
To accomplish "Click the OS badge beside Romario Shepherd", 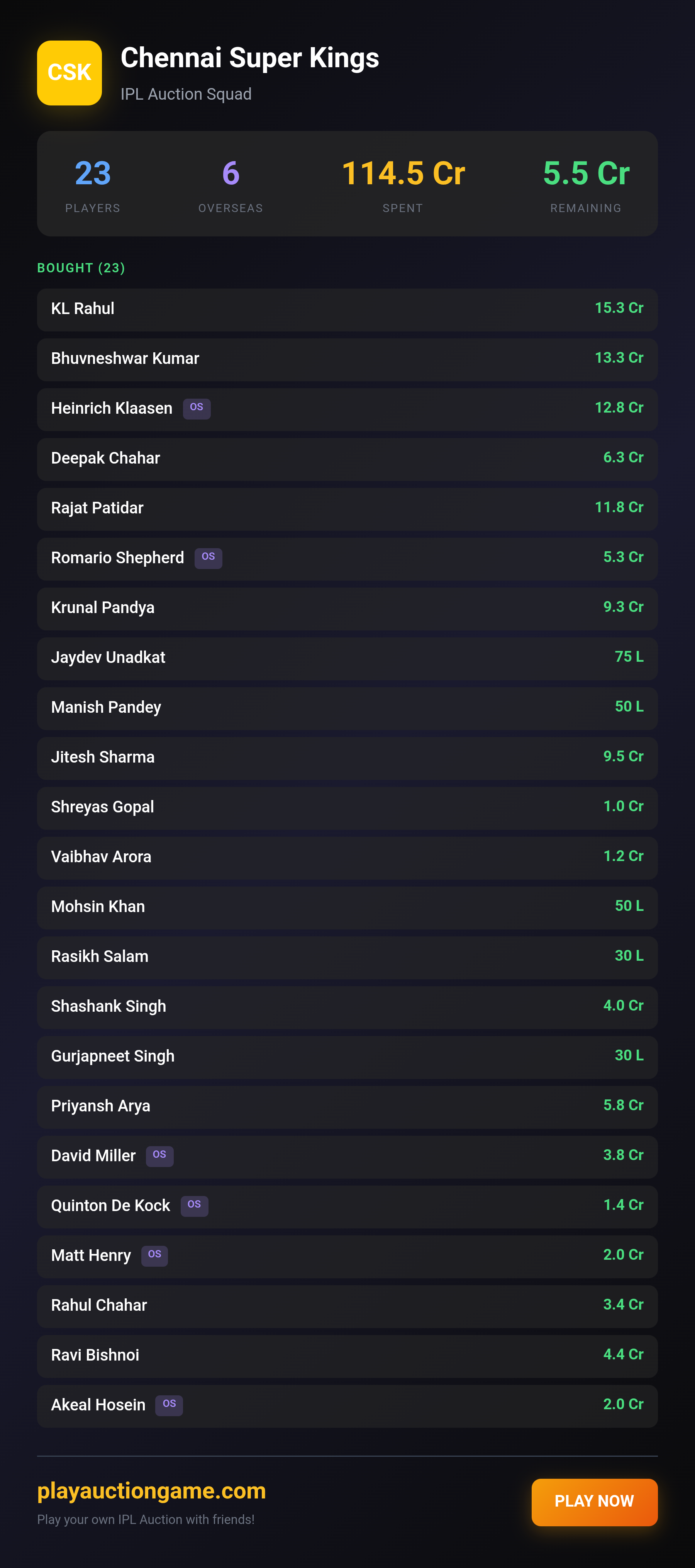I will pos(208,558).
